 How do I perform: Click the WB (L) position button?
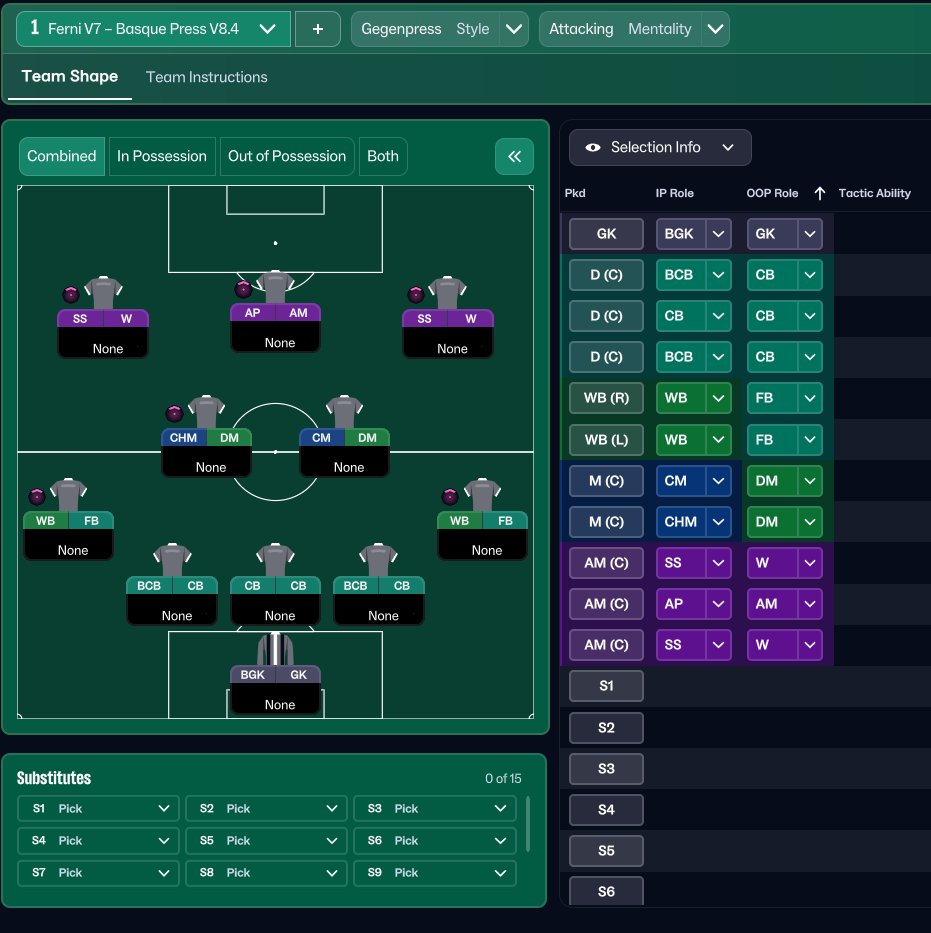(606, 440)
